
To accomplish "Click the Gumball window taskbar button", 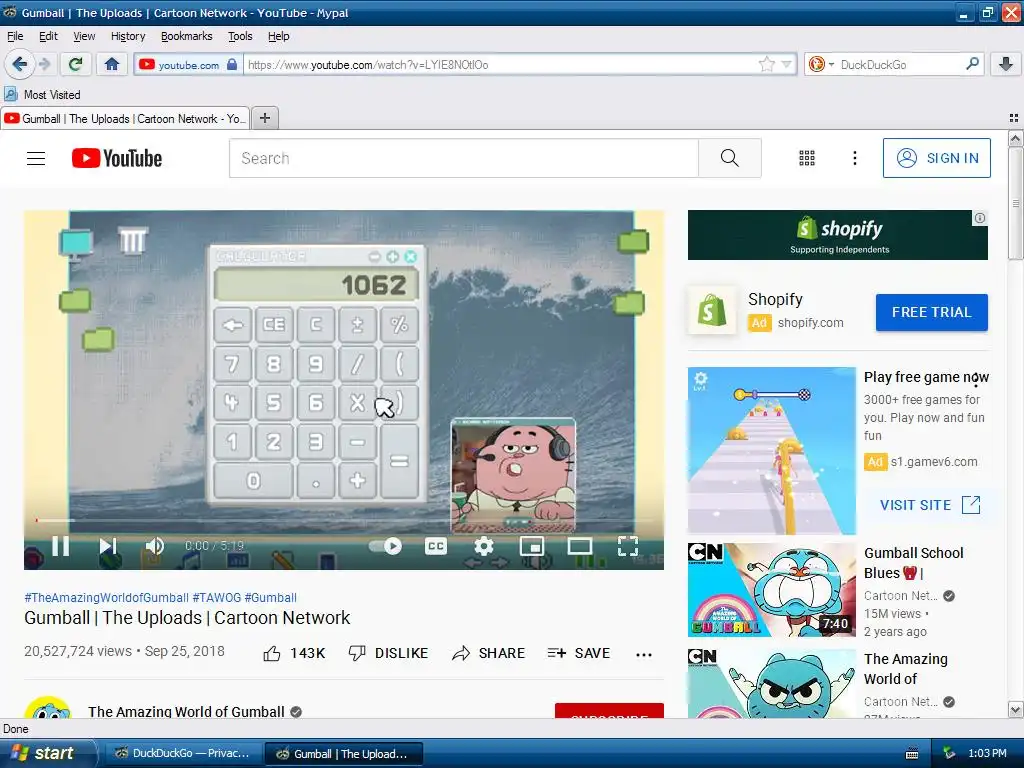I will click(344, 753).
